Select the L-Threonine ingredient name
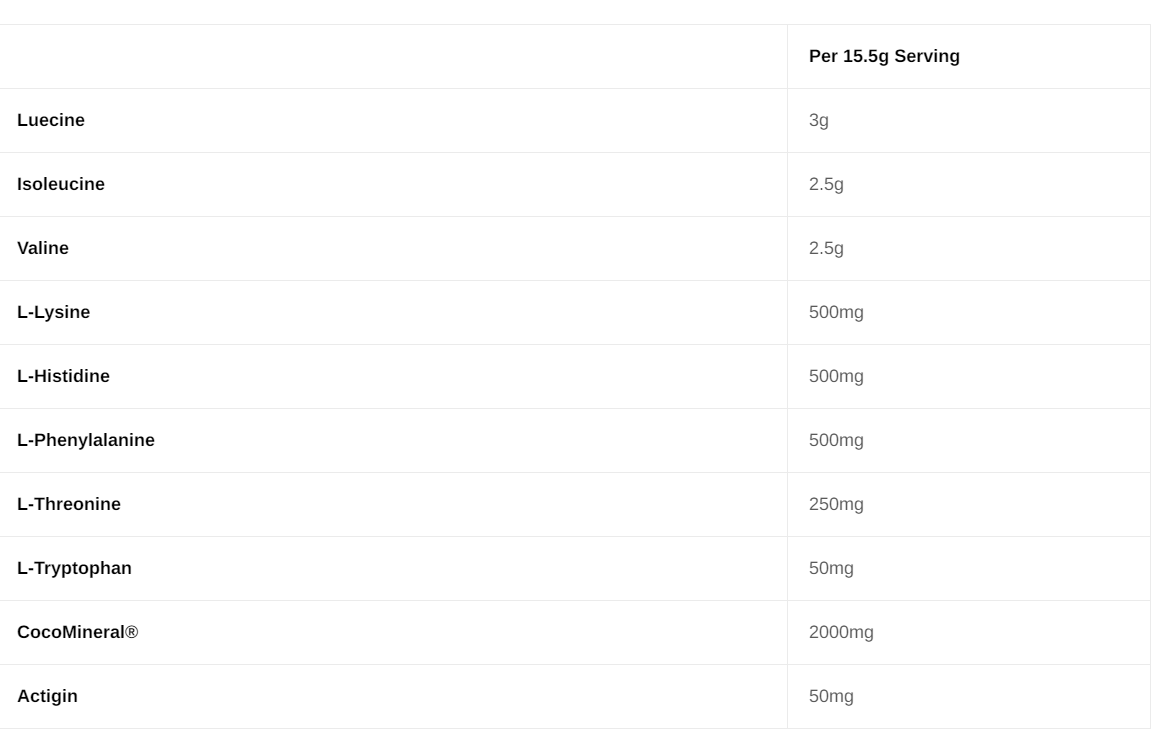Screen dimensions: 1156x745 click(x=69, y=504)
